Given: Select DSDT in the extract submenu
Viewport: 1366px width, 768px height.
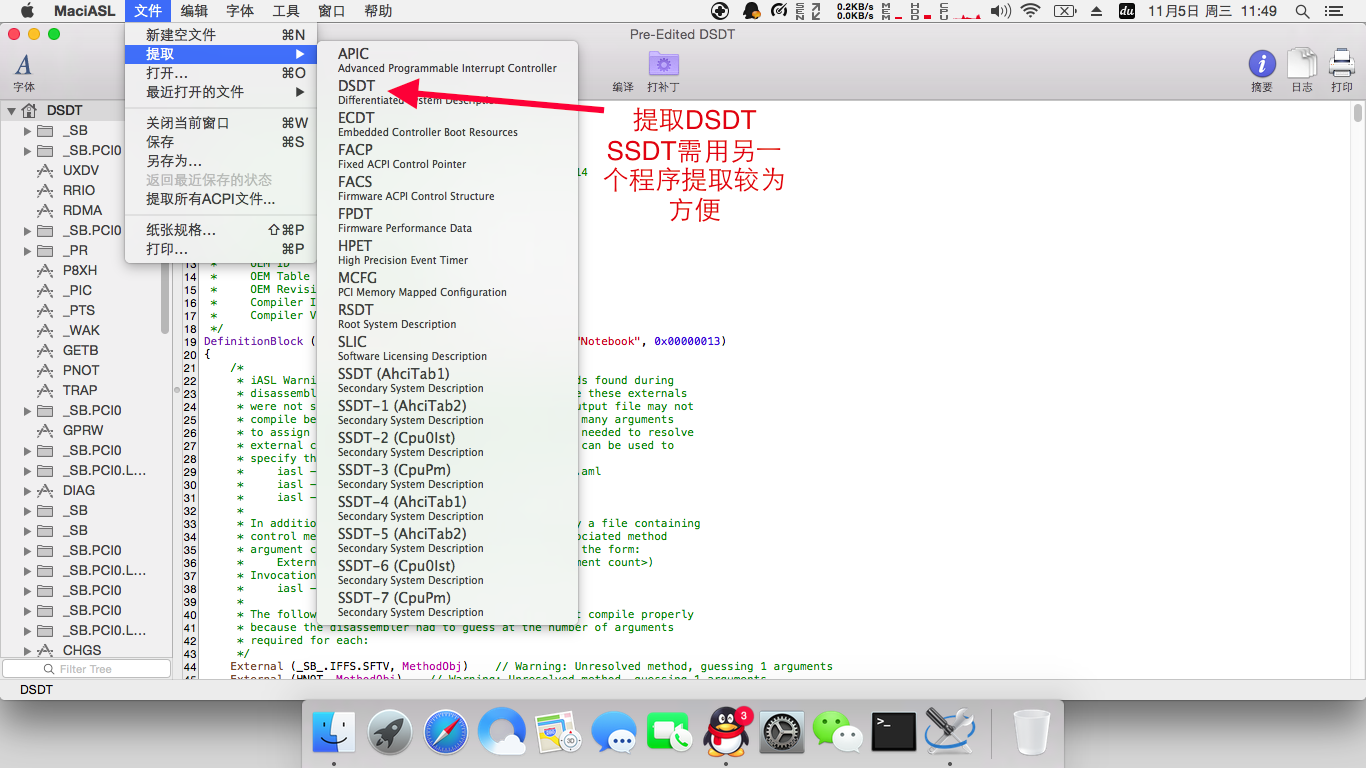Looking at the screenshot, I should [x=447, y=92].
